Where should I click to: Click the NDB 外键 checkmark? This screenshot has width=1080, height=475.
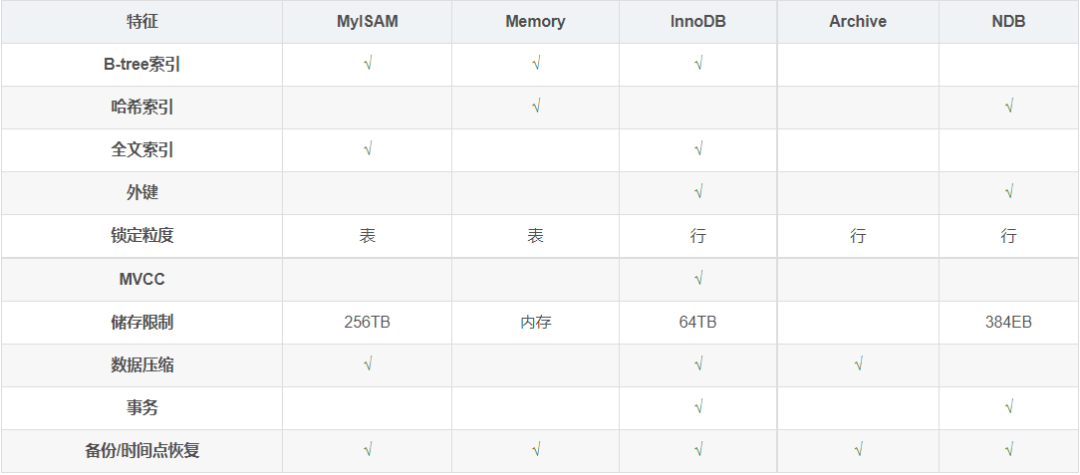click(x=1009, y=192)
